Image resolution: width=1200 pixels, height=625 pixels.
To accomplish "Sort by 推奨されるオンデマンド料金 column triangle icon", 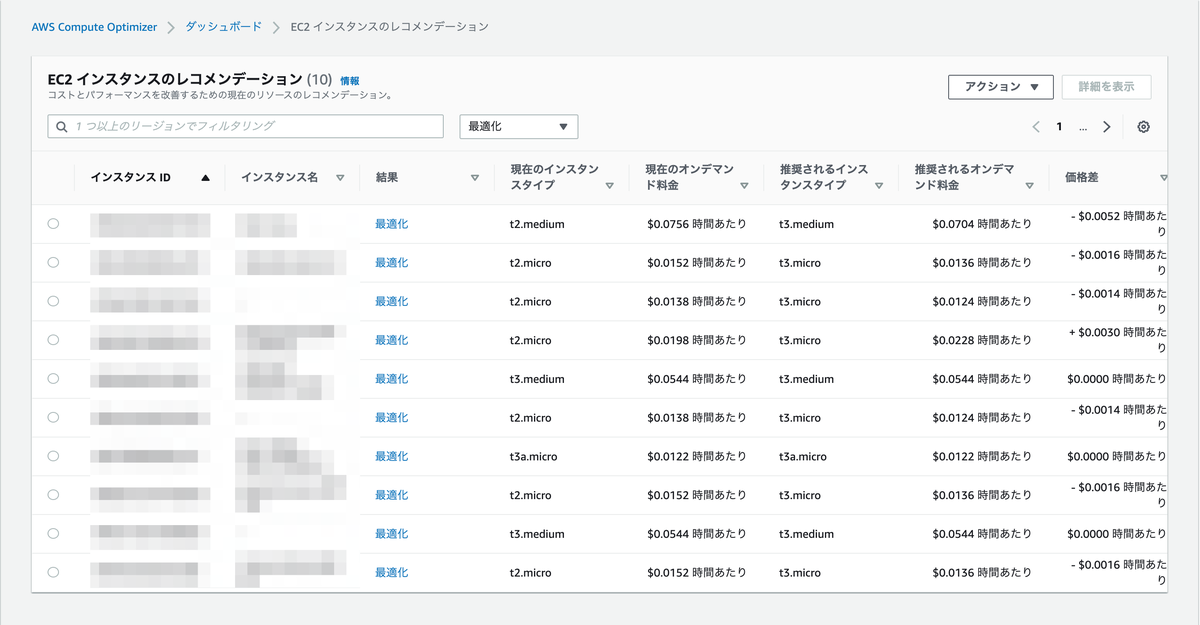I will coord(1029,186).
